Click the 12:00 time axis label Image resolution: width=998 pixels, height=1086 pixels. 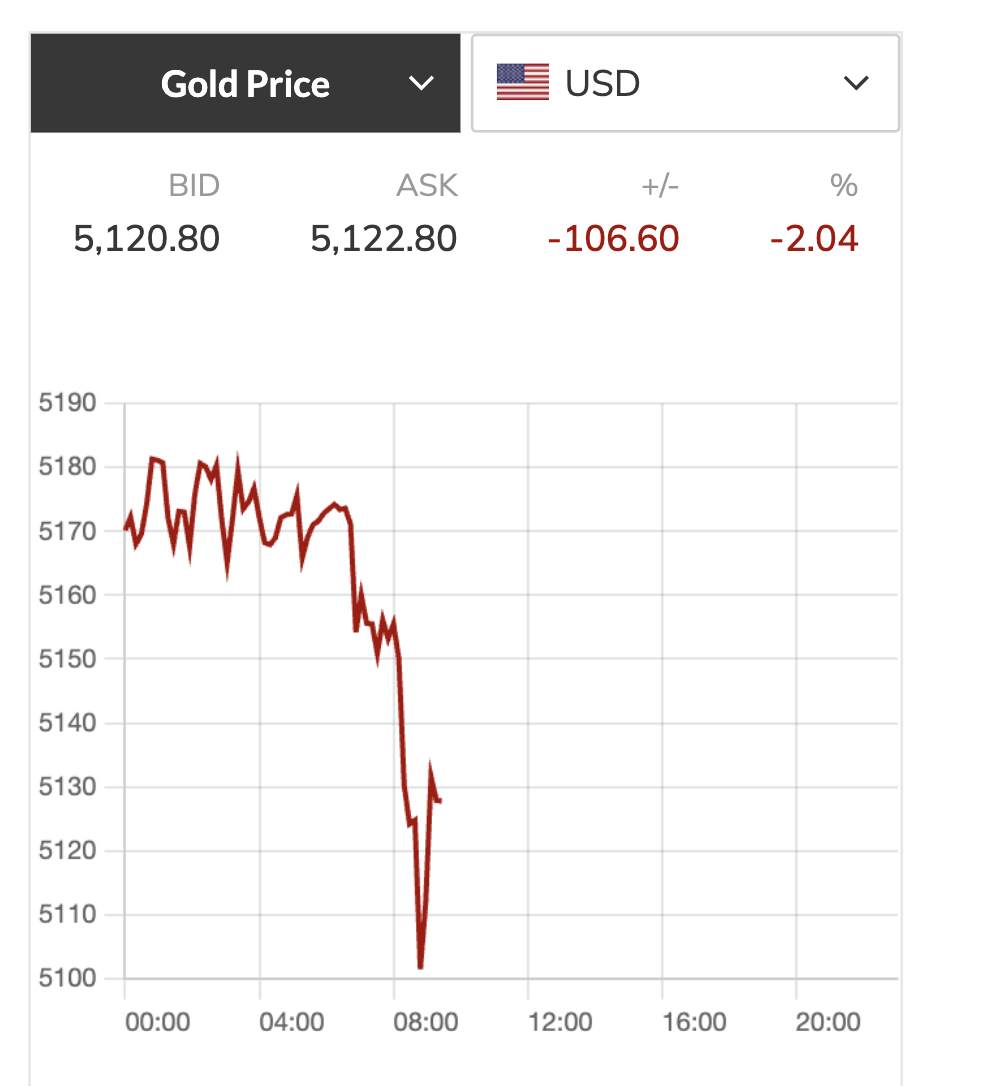point(560,1022)
